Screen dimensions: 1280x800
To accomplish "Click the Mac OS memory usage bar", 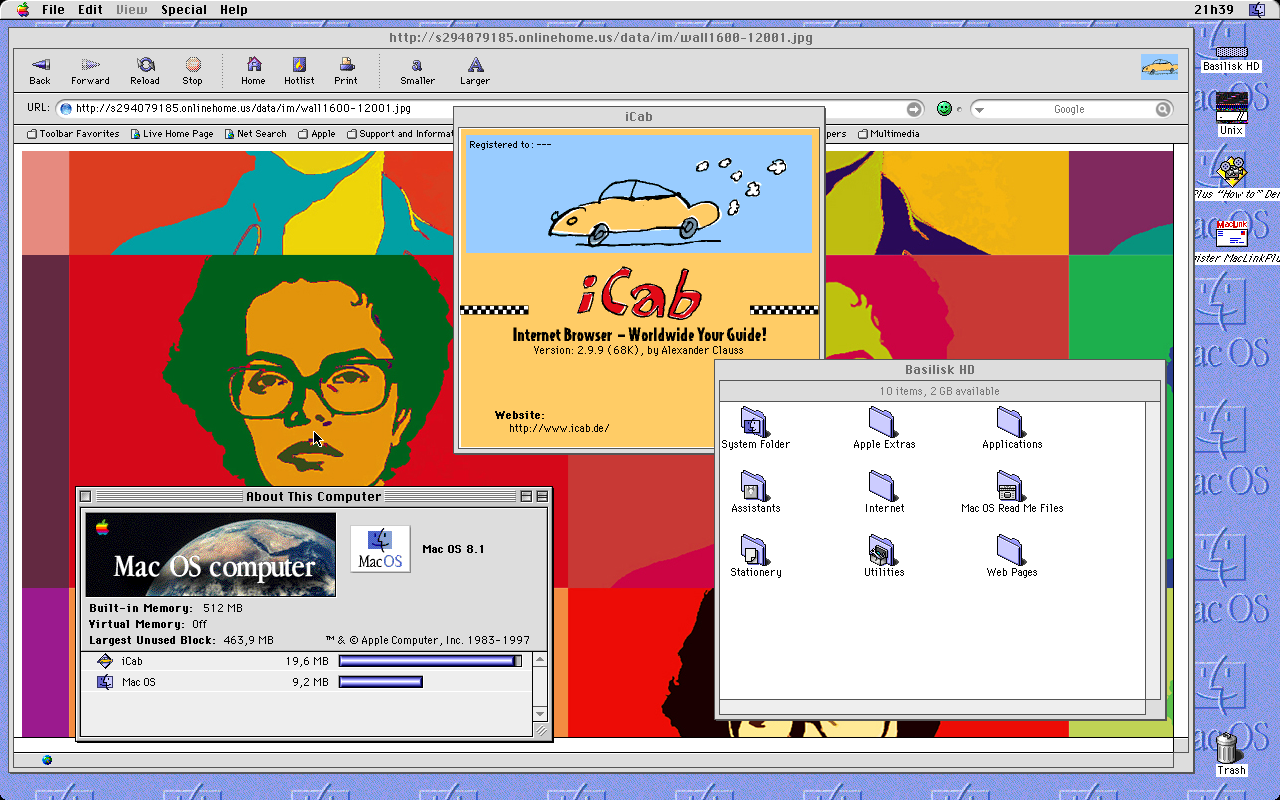I will click(x=381, y=682).
